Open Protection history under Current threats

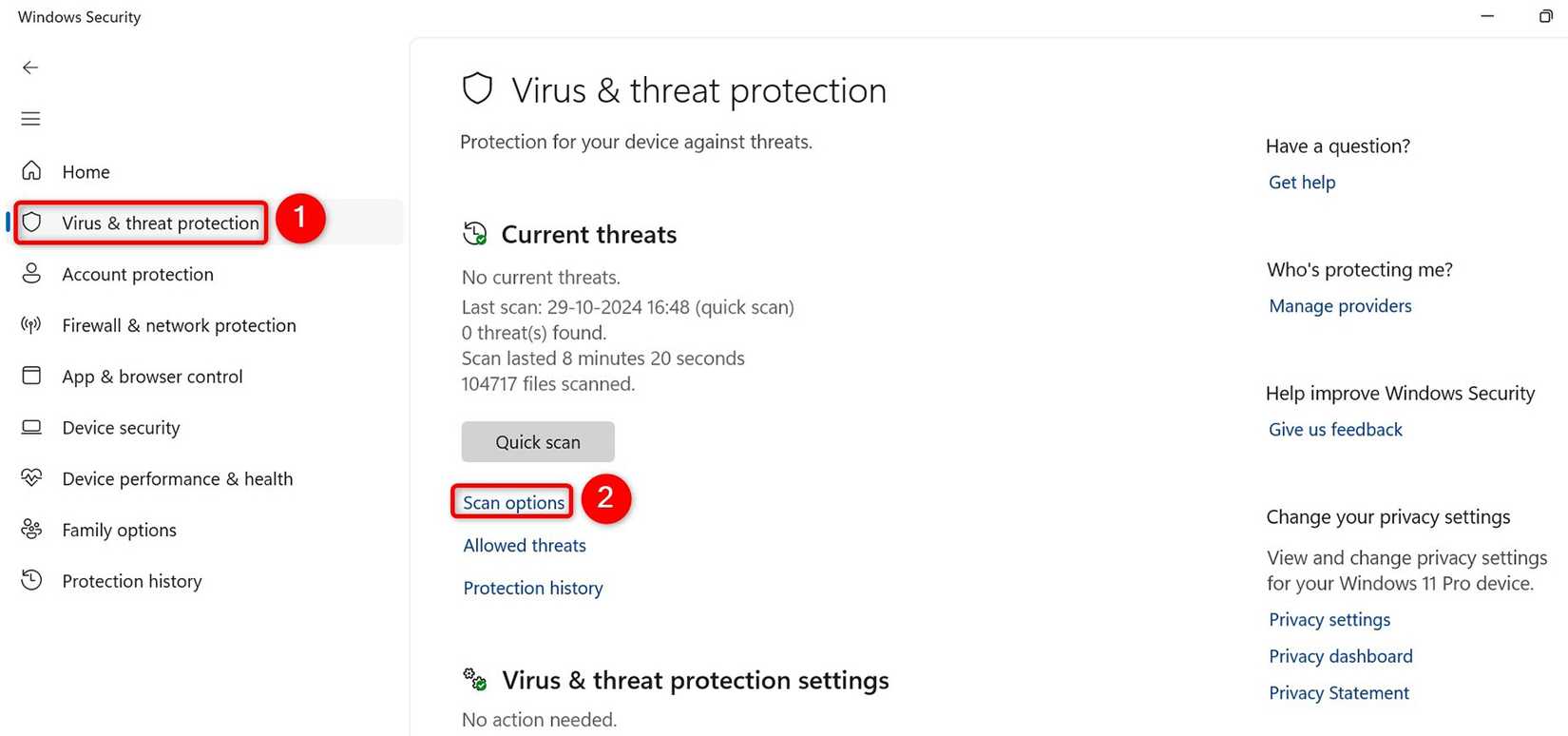coord(532,587)
